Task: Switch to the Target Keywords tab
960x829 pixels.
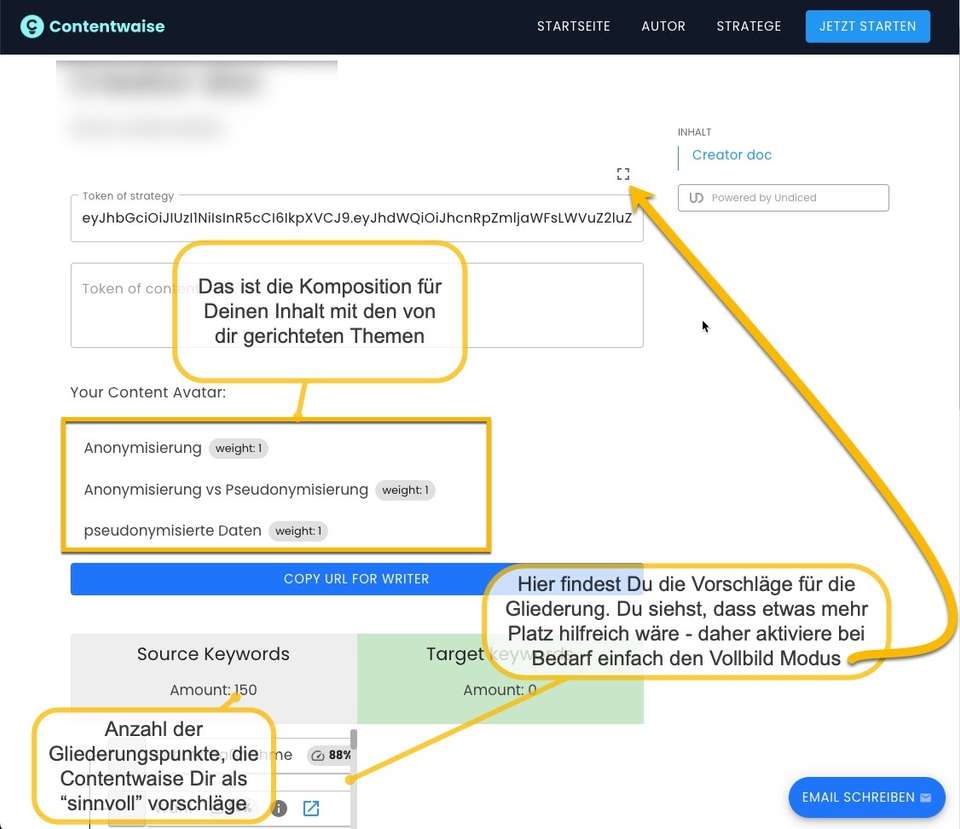Action: [x=455, y=655]
